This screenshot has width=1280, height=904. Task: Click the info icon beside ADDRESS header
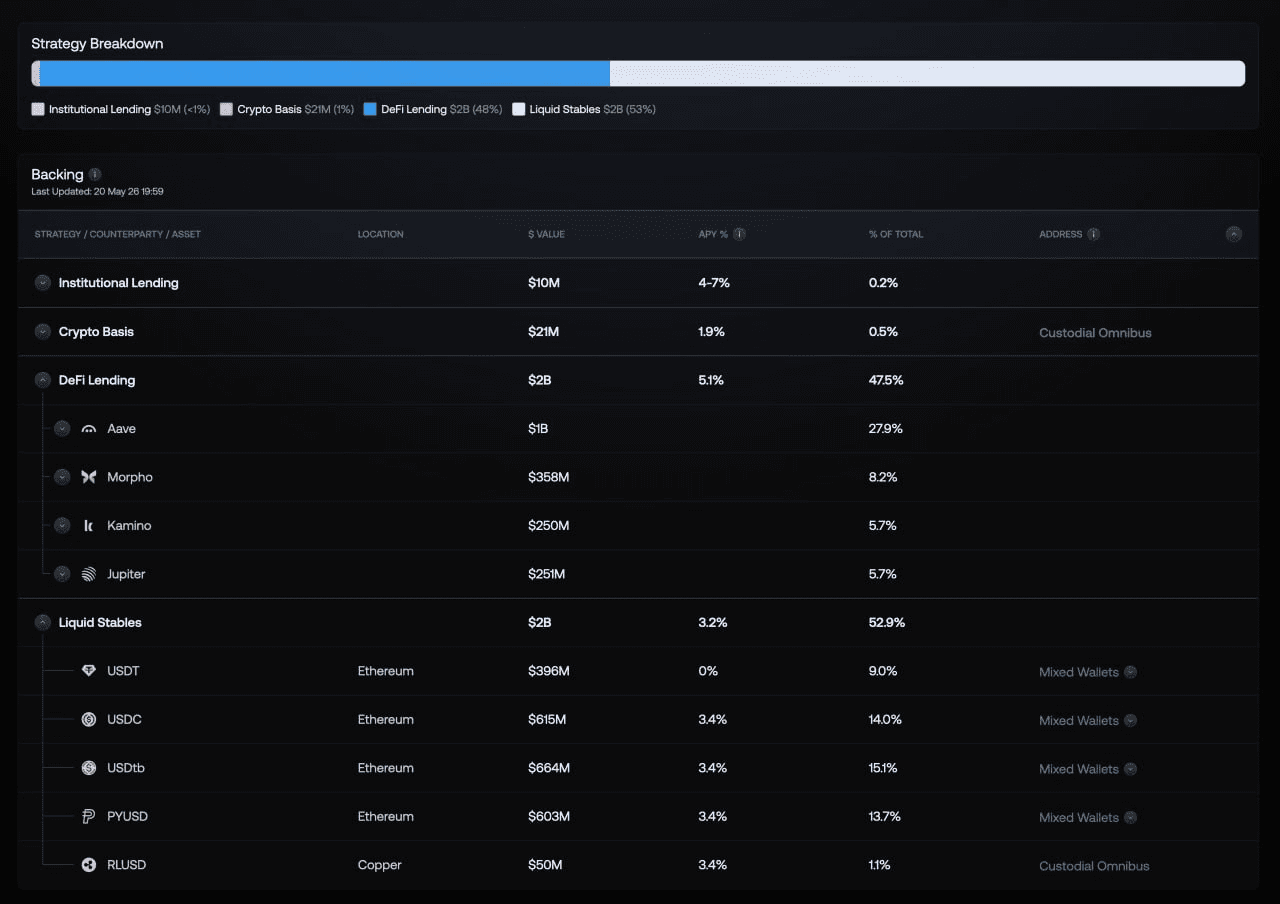click(1094, 234)
